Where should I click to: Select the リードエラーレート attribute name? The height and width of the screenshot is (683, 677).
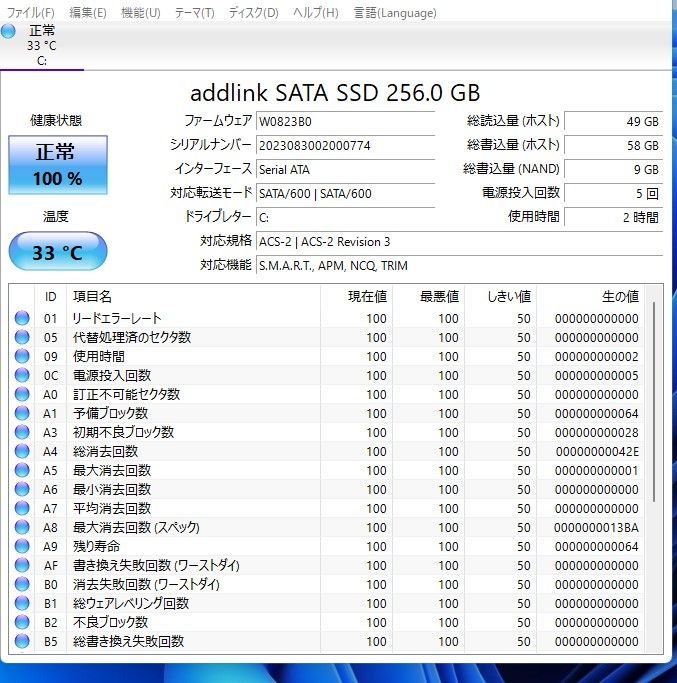coord(116,318)
